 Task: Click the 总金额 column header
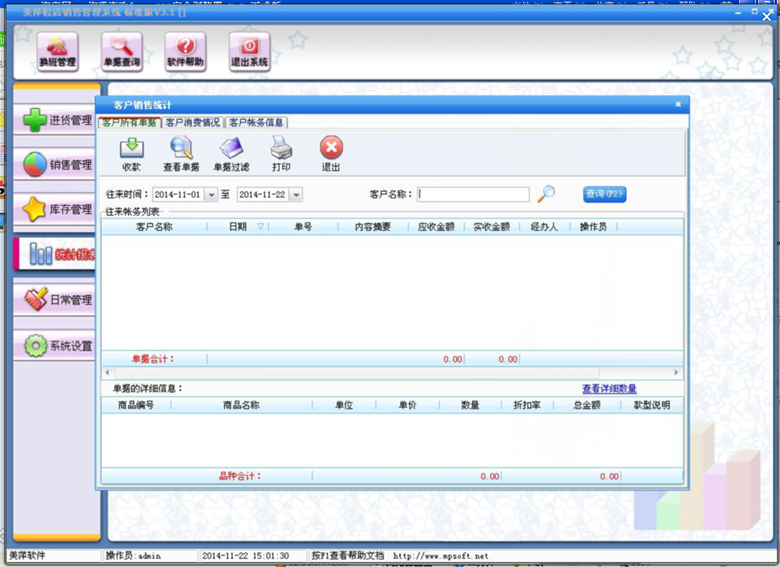click(x=587, y=405)
